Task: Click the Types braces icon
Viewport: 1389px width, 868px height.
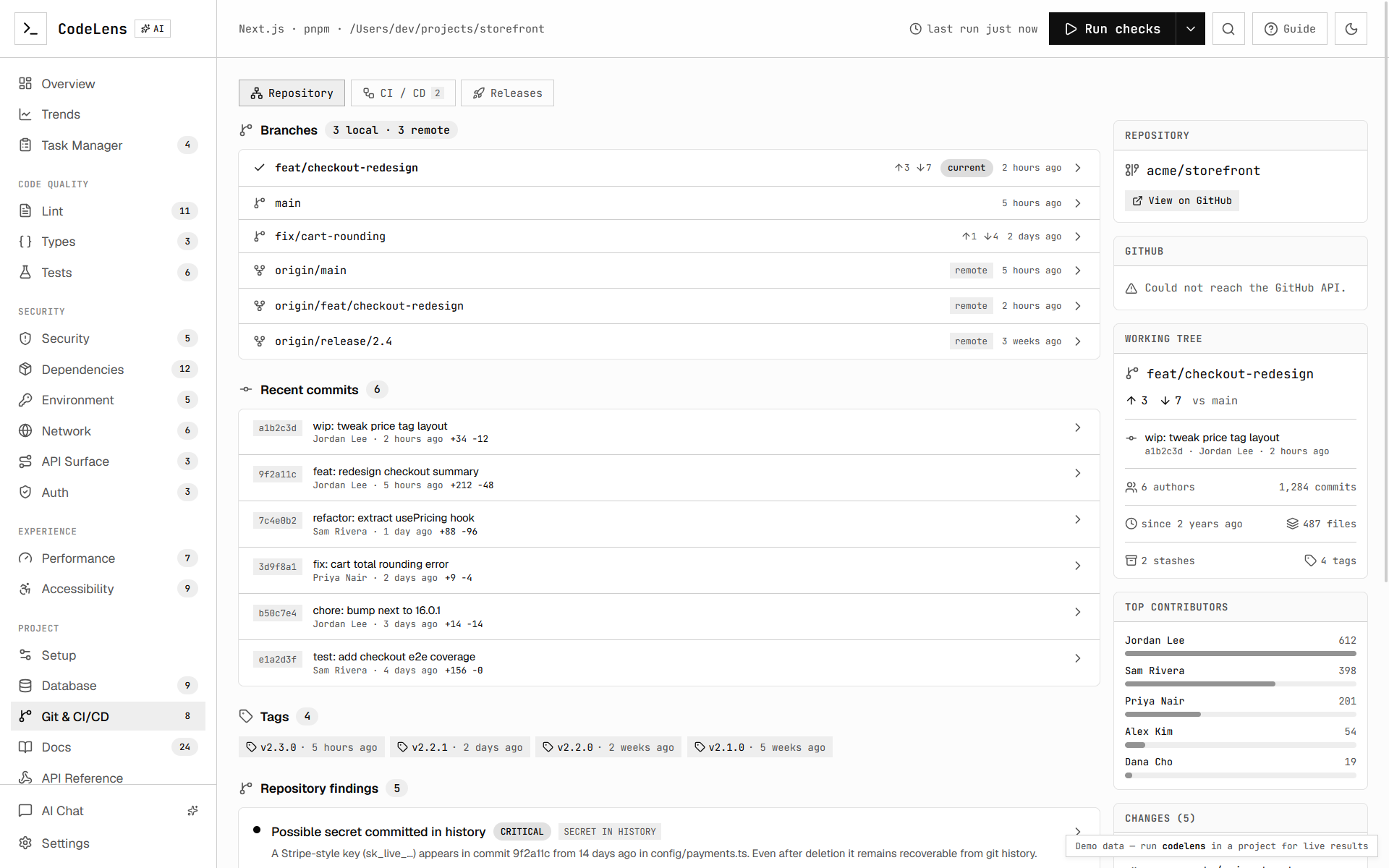Action: click(25, 242)
